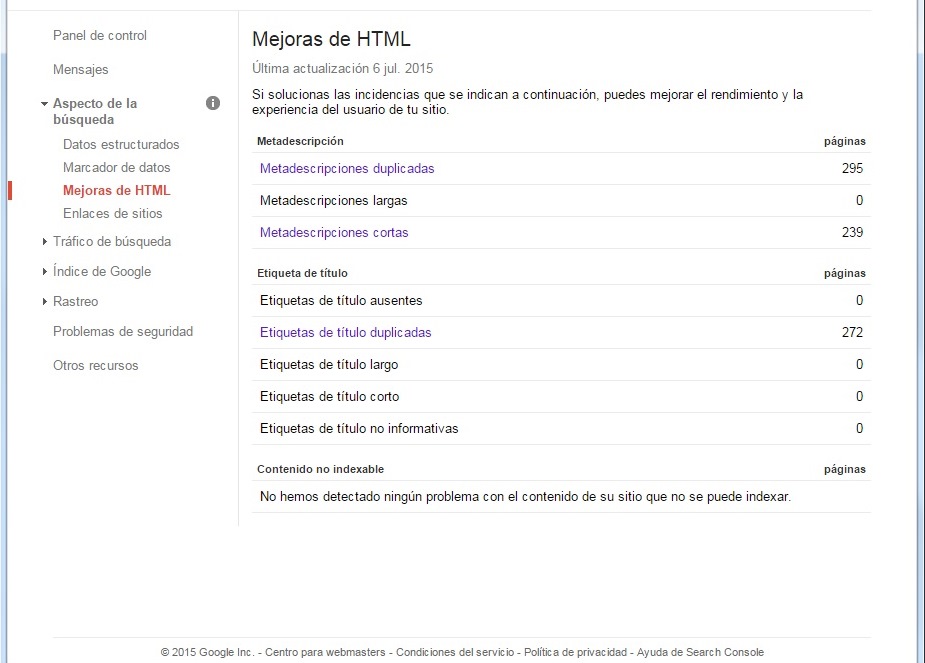925x663 pixels.
Task: Click the Última actualización 6 jul. 2015 text
Action: pyautogui.click(x=343, y=68)
